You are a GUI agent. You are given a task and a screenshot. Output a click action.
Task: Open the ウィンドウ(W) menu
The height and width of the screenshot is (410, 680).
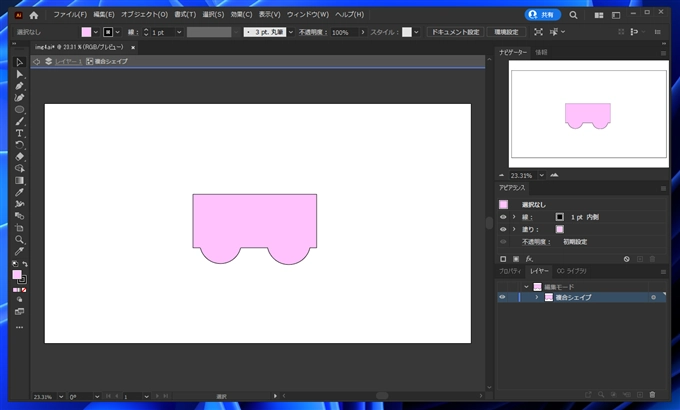[x=307, y=15]
